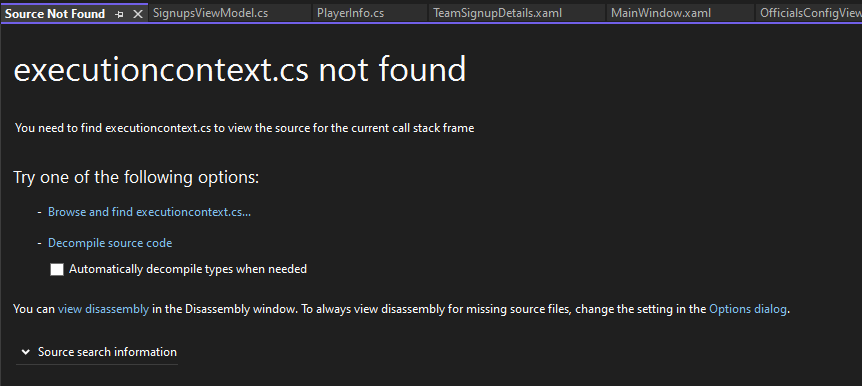Click the Decompile source code link
Screen dimensions: 862x386
tap(110, 242)
